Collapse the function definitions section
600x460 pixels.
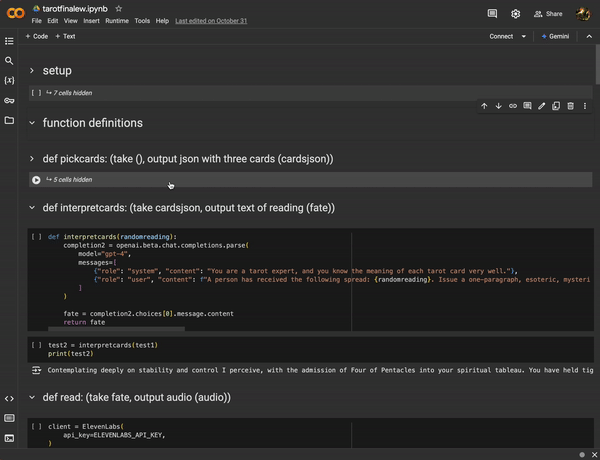32,123
